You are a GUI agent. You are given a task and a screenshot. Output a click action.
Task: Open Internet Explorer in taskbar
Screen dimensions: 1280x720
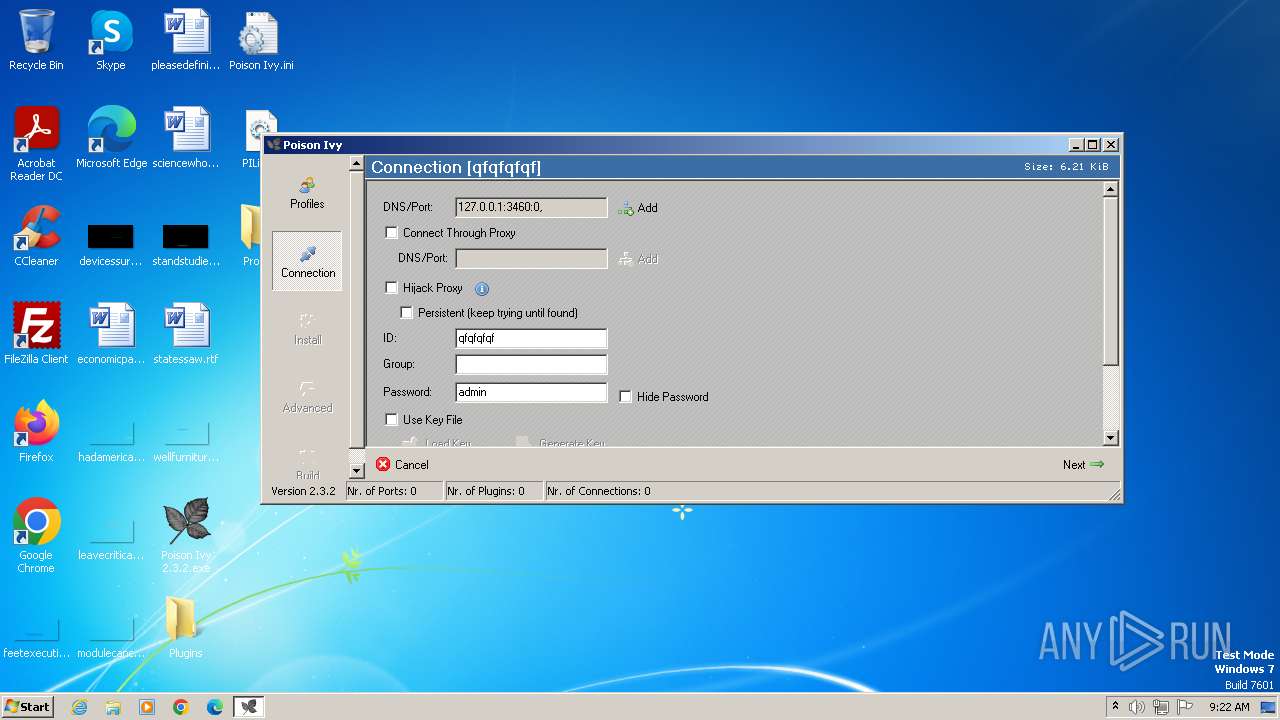tap(80, 707)
